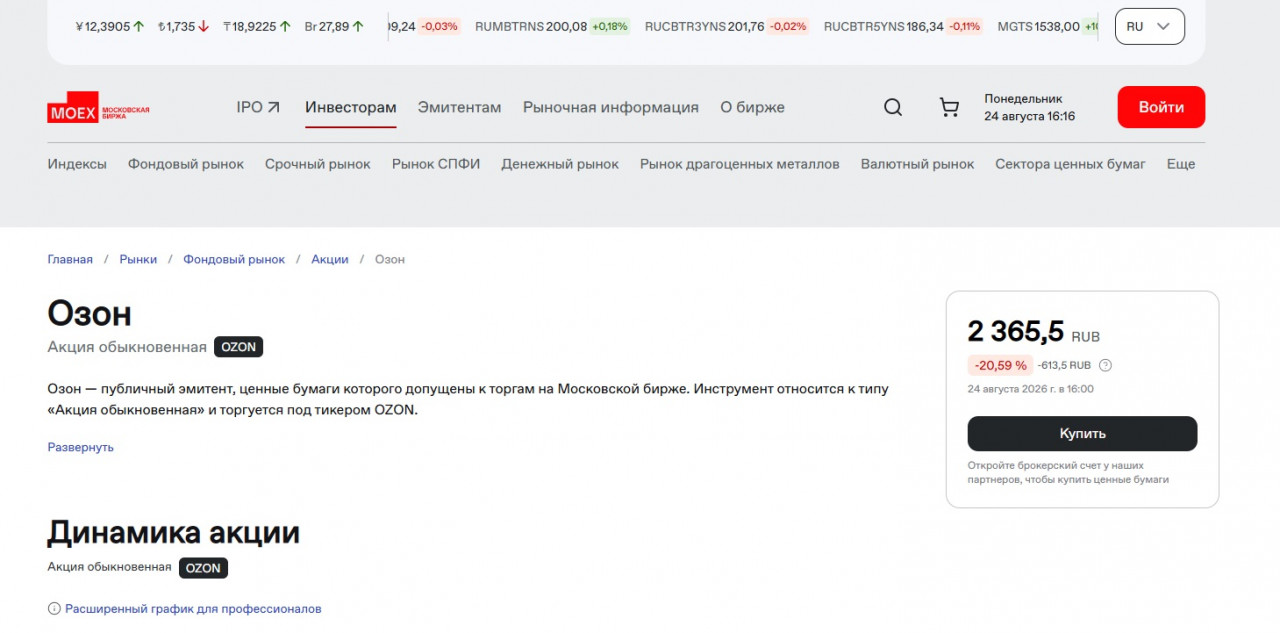Click the lira rate 1,735 in ticker
1280x633 pixels.
pyautogui.click(x=183, y=27)
